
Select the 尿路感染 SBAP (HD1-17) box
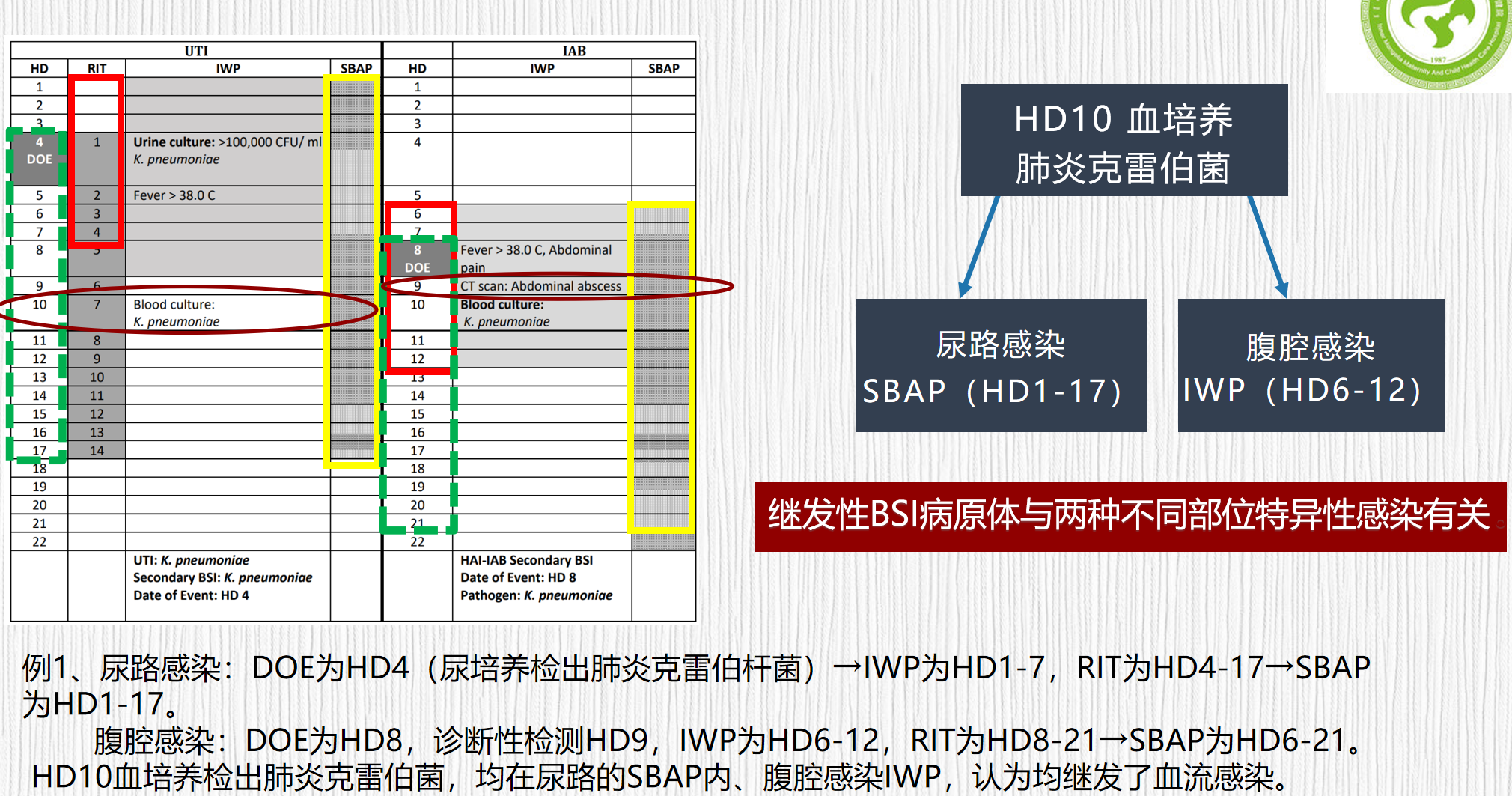click(1001, 365)
